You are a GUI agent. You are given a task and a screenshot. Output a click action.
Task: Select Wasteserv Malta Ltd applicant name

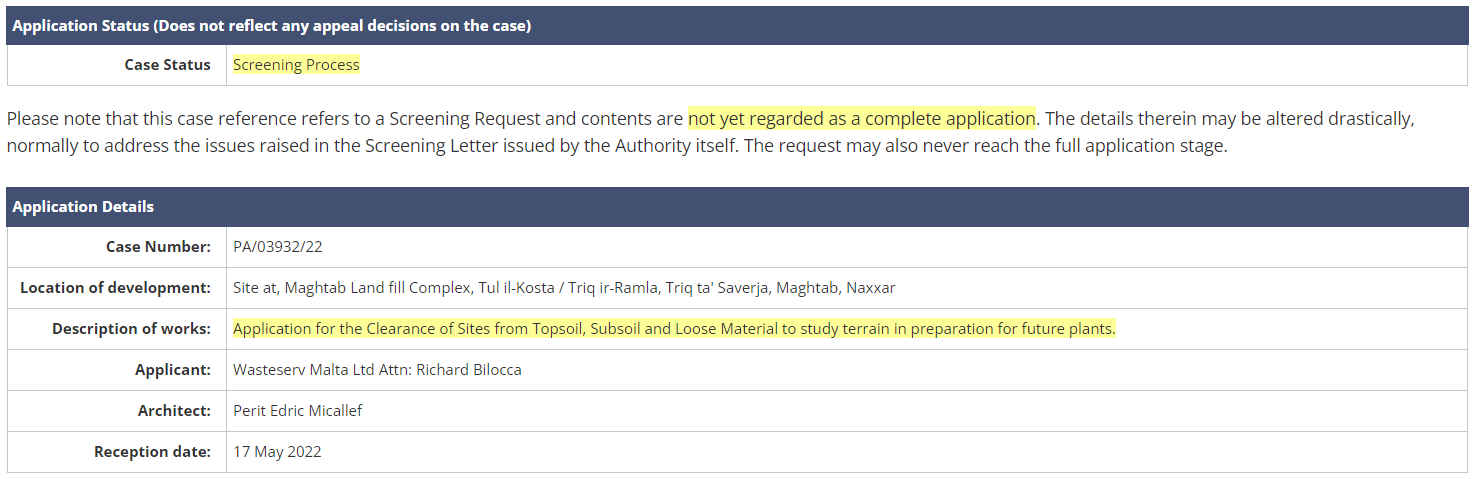coord(377,370)
